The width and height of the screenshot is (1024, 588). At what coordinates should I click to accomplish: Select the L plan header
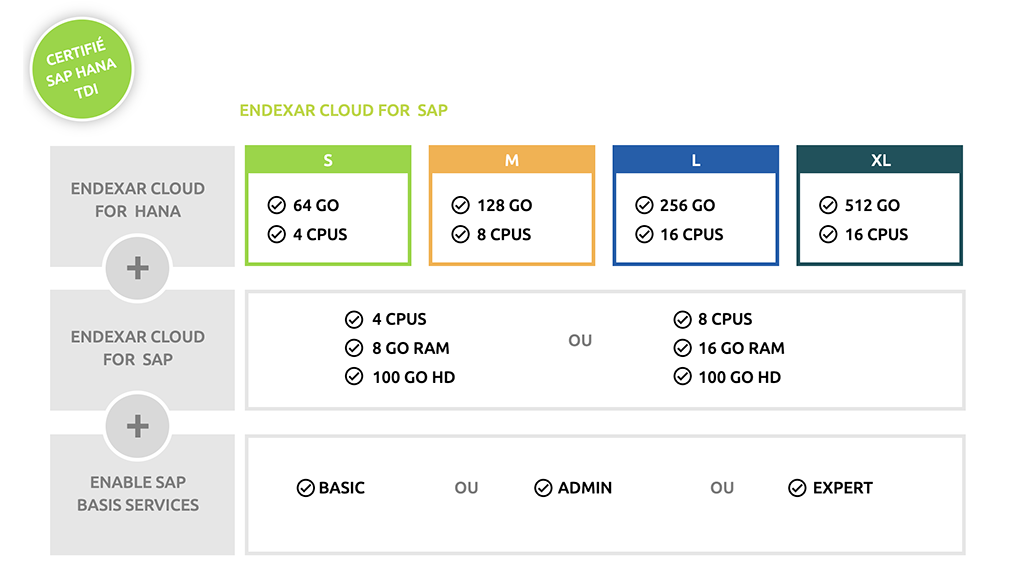pos(696,160)
